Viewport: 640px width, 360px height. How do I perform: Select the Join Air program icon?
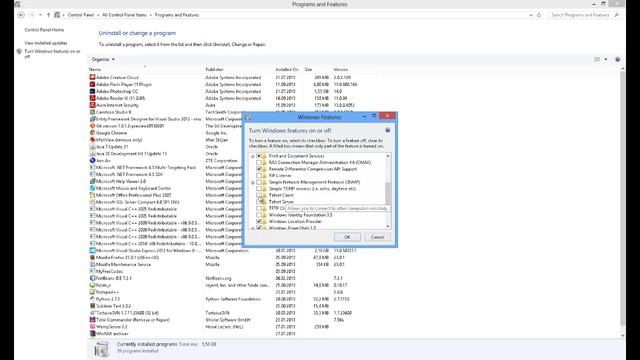pos(92,160)
